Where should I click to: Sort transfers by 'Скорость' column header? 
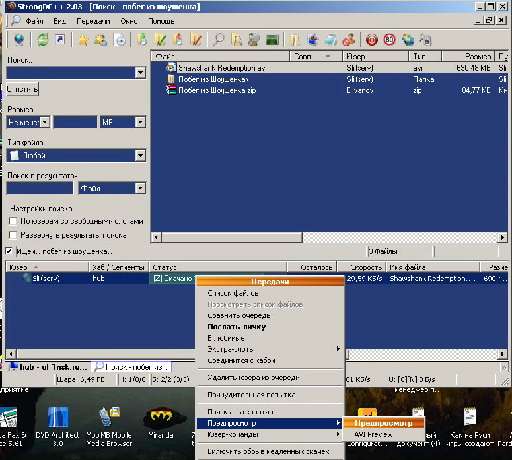point(361,267)
